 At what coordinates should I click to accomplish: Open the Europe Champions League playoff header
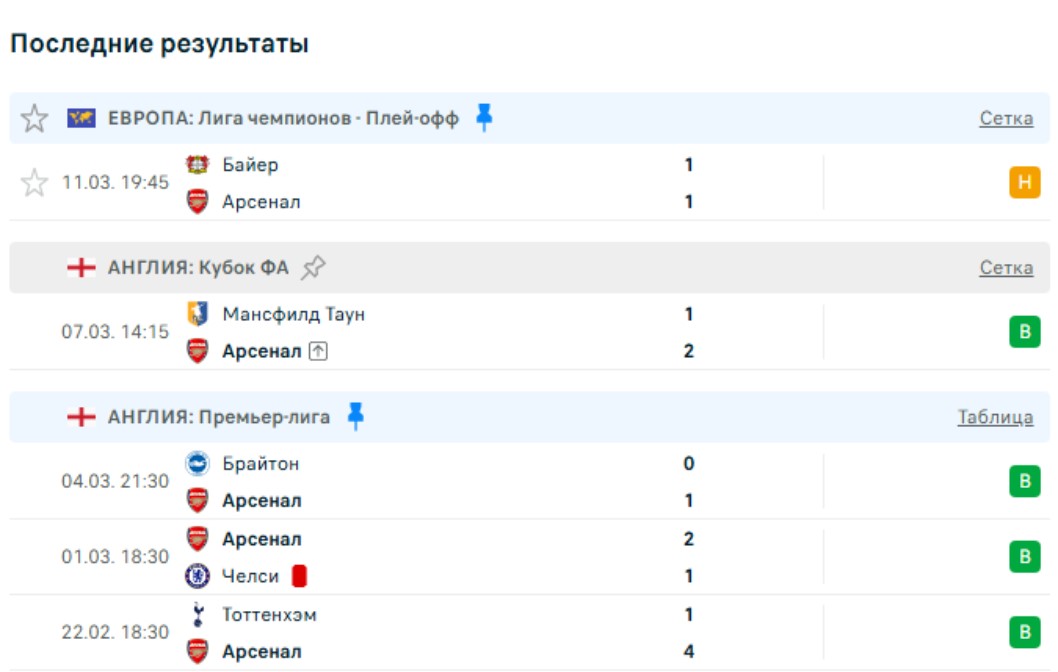(283, 119)
